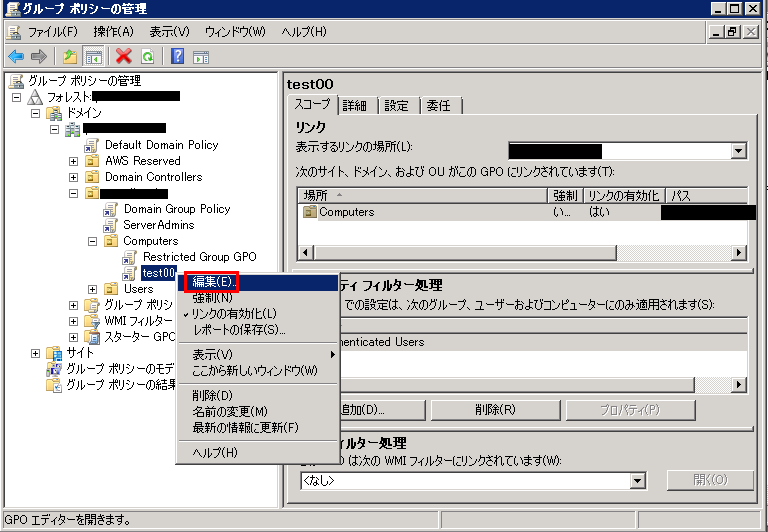This screenshot has height=532, width=768.
Task: Click the green refresh icon
Action: pos(148,57)
